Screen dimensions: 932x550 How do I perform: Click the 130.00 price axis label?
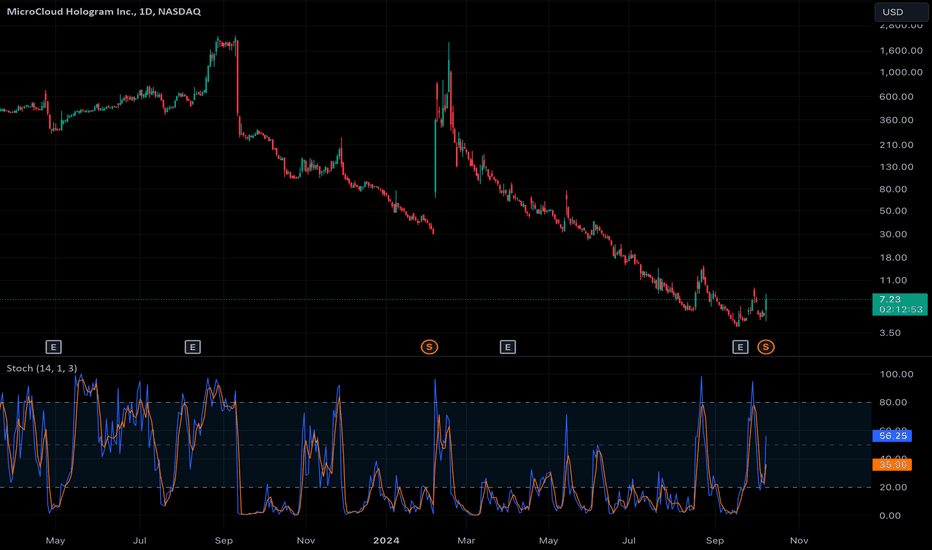click(896, 166)
